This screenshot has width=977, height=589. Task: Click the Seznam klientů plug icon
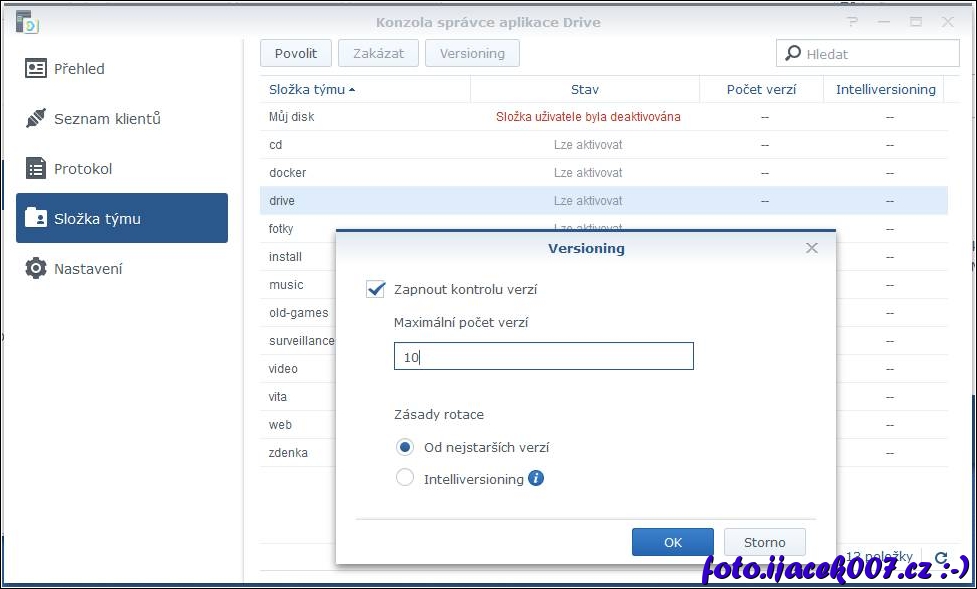(36, 119)
